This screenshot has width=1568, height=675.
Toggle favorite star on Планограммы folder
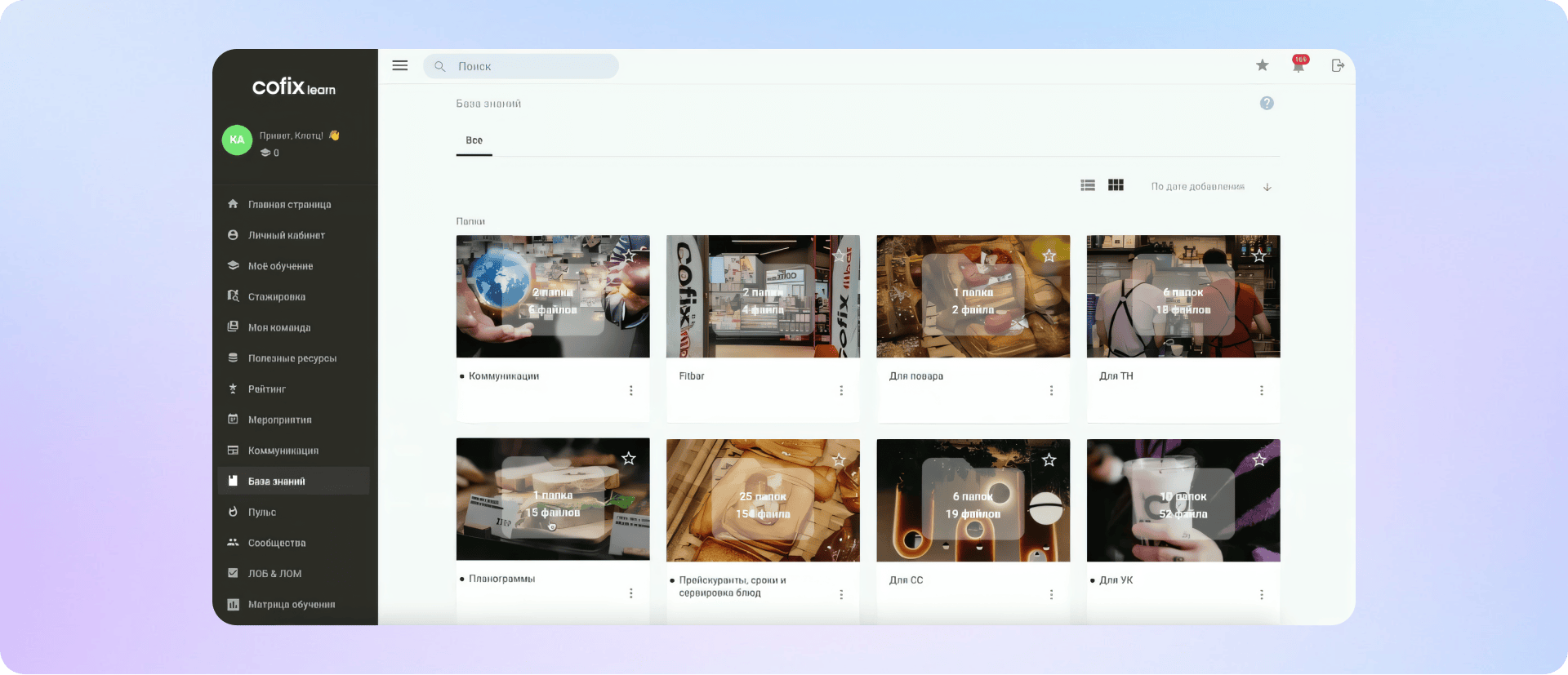[629, 459]
